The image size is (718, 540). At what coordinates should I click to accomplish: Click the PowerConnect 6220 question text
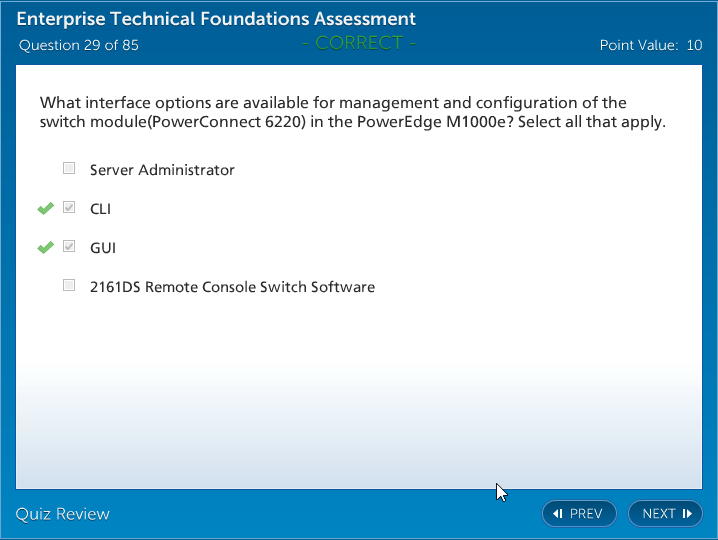point(352,113)
